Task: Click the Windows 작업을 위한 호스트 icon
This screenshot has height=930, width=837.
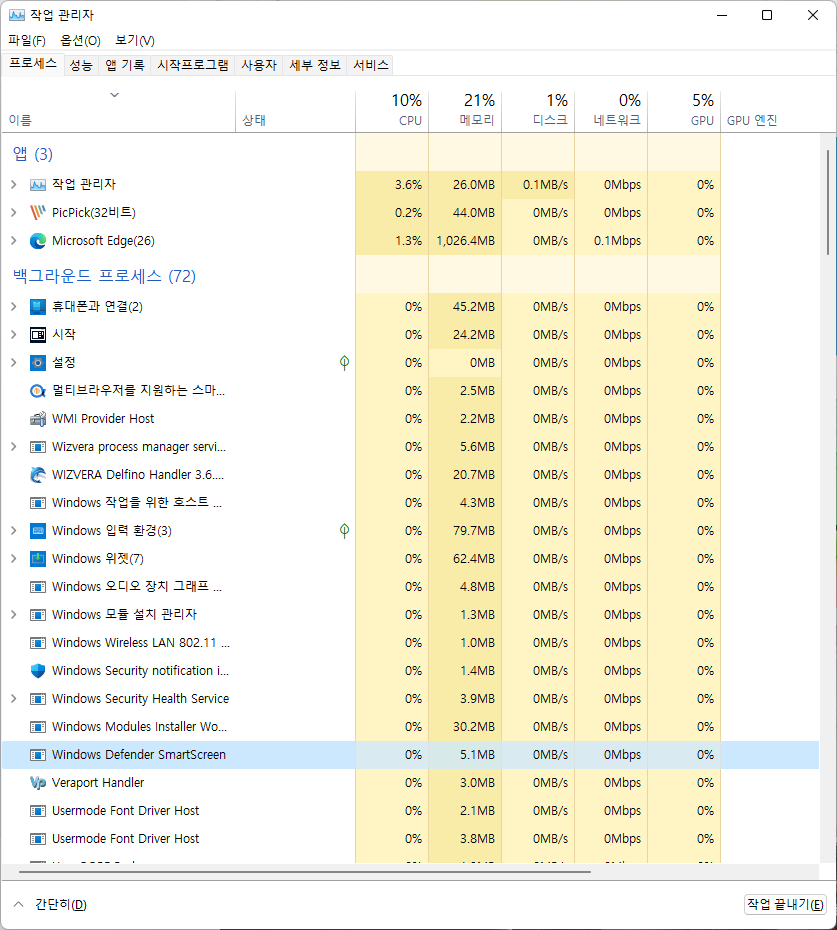Action: click(x=37, y=503)
